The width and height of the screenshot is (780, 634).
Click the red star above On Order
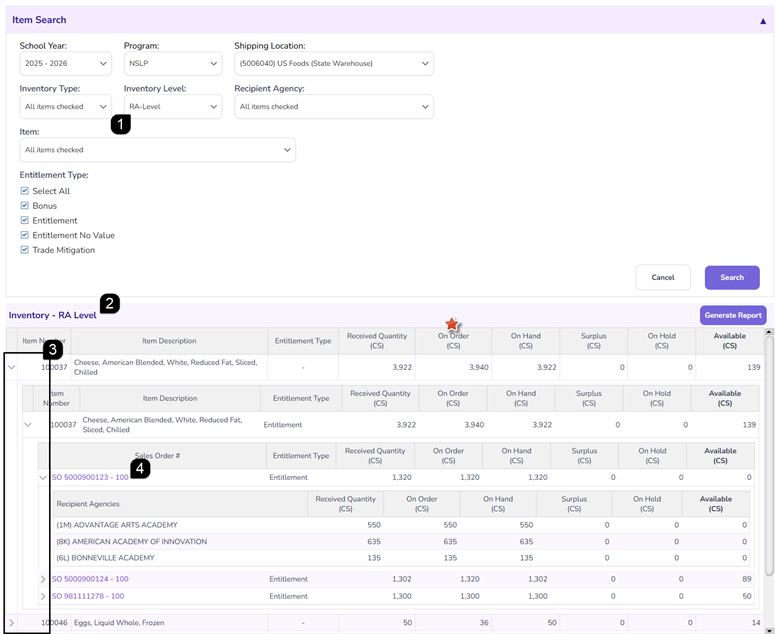pyautogui.click(x=452, y=324)
